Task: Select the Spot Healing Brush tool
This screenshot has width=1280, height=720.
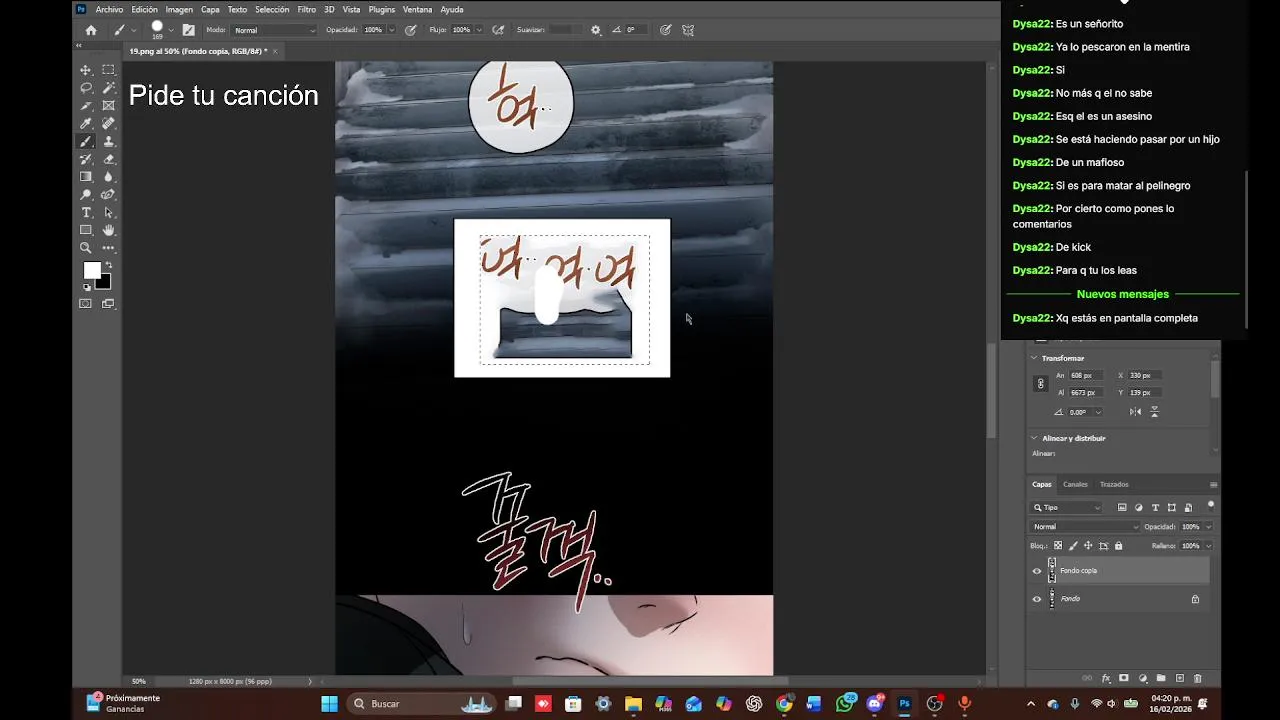Action: click(108, 123)
